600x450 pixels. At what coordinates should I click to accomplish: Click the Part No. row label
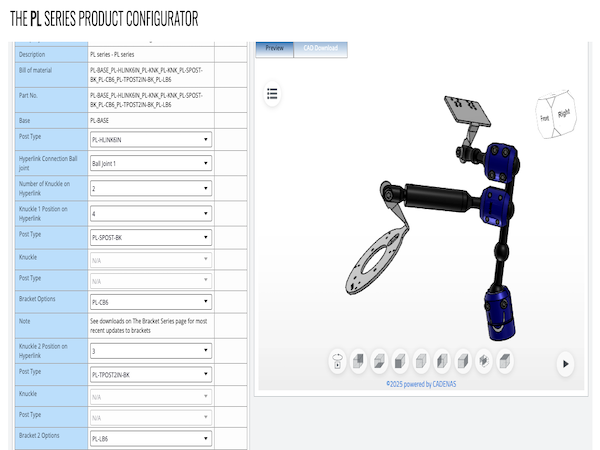coord(28,95)
